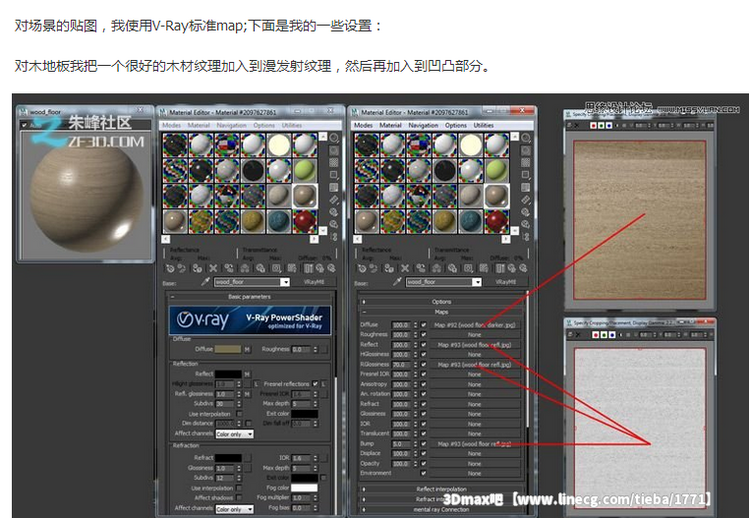Toggle Backlight icon in left editor sidebar
The width and height of the screenshot is (750, 518).
[x=334, y=151]
